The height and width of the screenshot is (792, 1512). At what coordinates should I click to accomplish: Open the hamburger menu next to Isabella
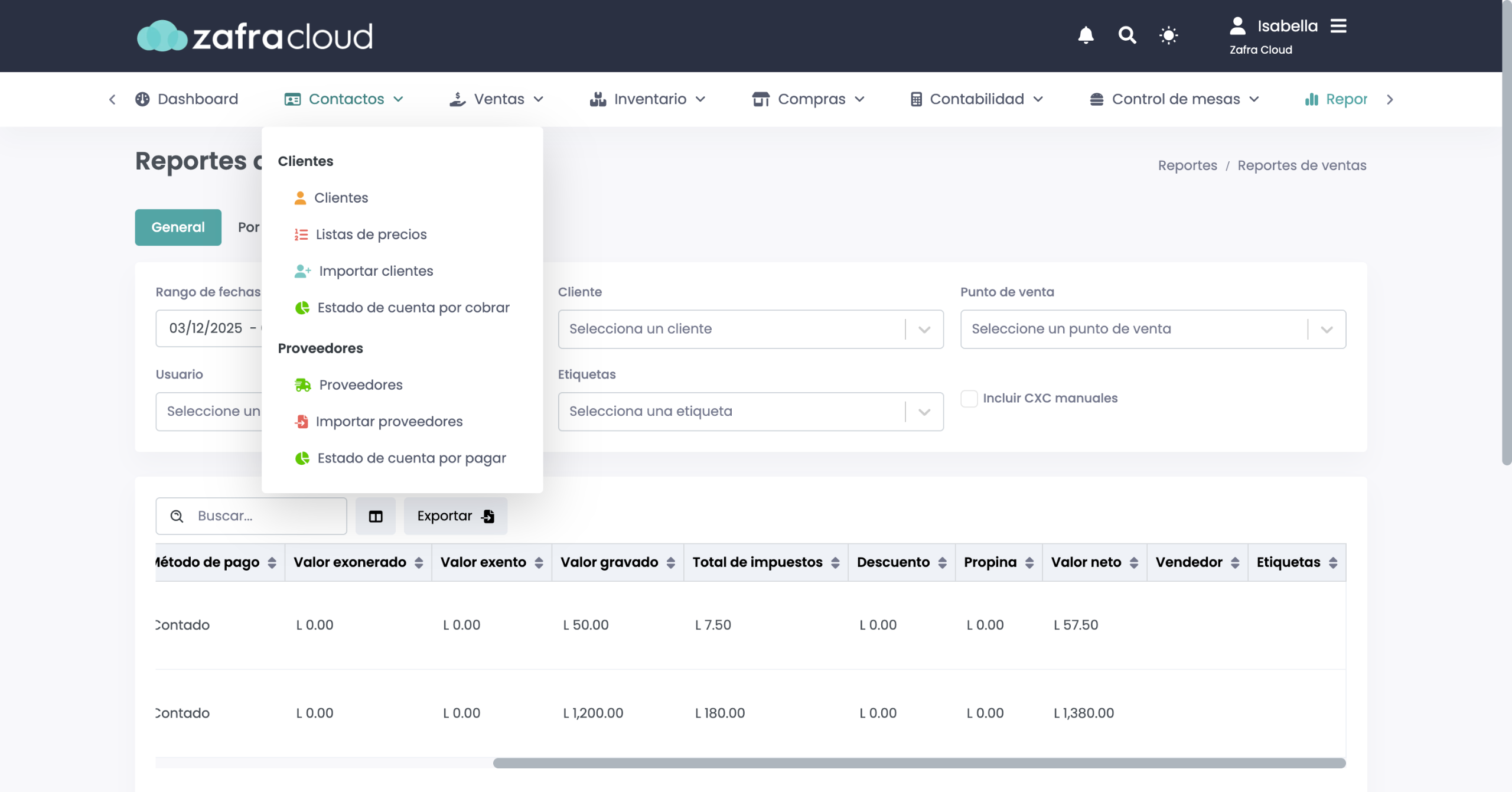click(x=1338, y=26)
